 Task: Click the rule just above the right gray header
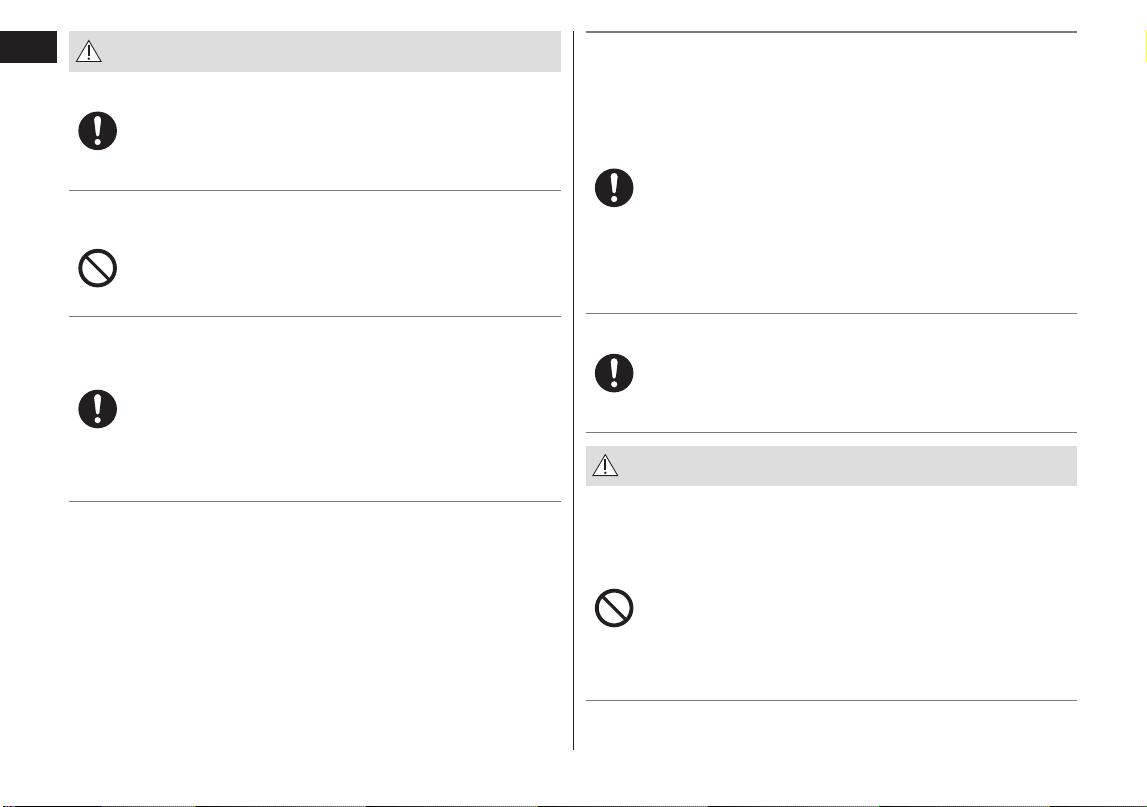pyautogui.click(x=831, y=432)
